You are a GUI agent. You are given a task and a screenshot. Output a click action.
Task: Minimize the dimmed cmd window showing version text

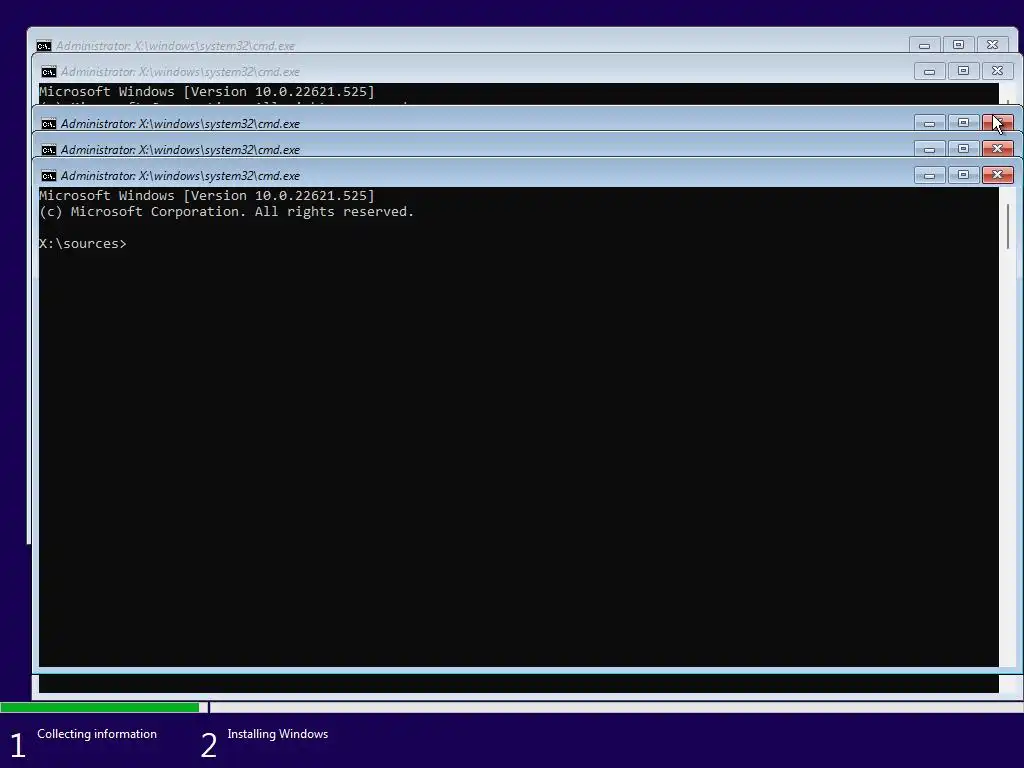[929, 71]
